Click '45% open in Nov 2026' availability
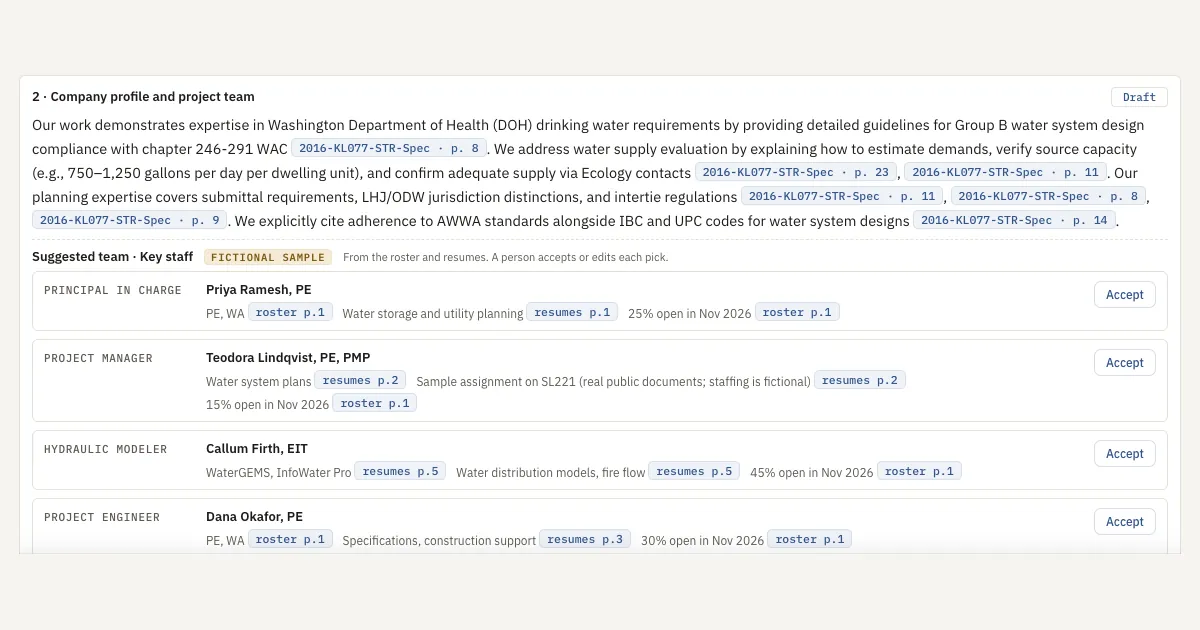Screen dimensions: 1200x630 (x=811, y=472)
